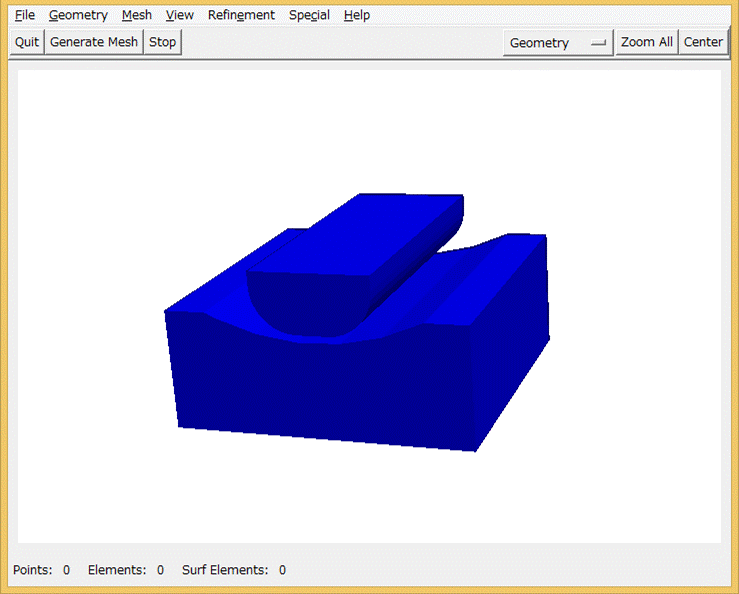Click the Generate Mesh button
Image resolution: width=739 pixels, height=594 pixels.
tap(94, 42)
